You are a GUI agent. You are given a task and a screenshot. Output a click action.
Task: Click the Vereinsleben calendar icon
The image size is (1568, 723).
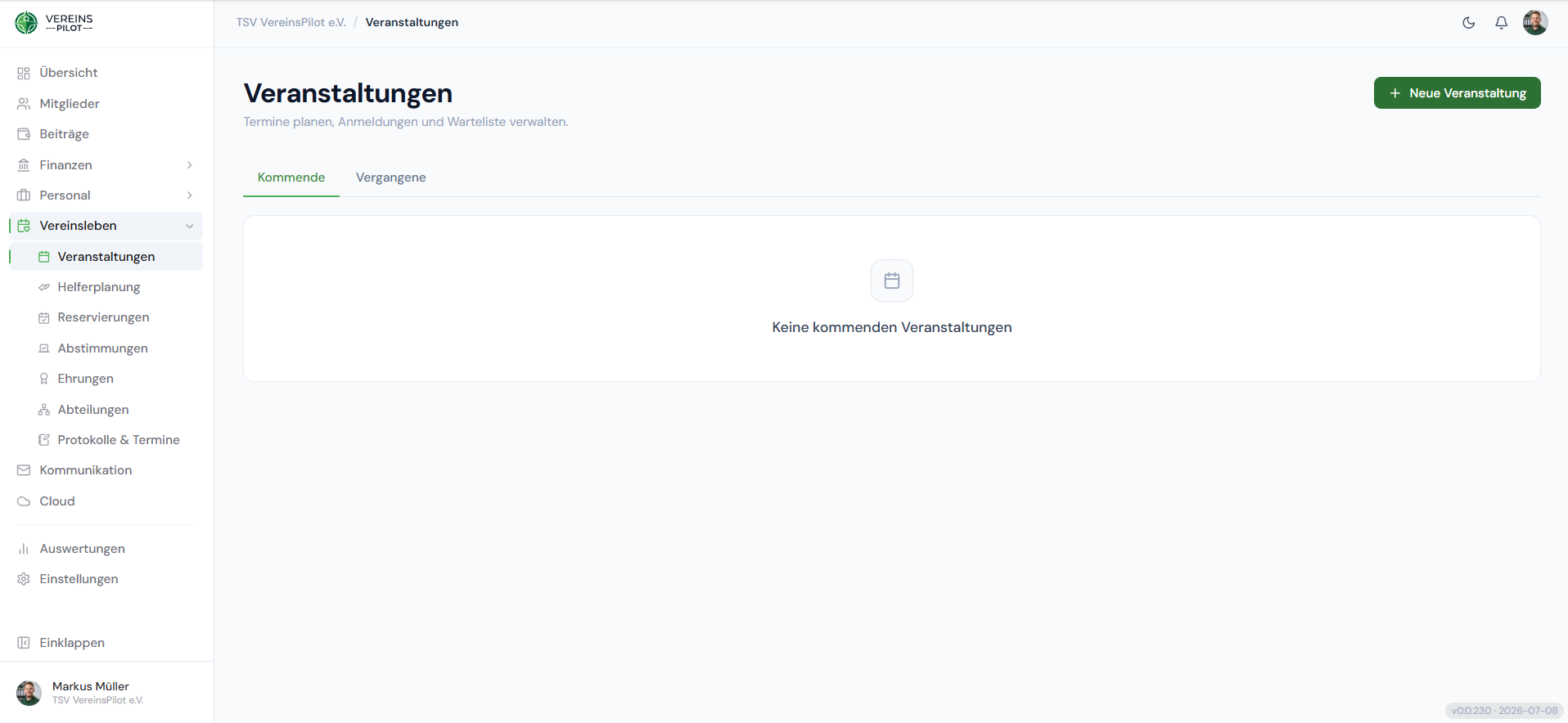pos(24,226)
